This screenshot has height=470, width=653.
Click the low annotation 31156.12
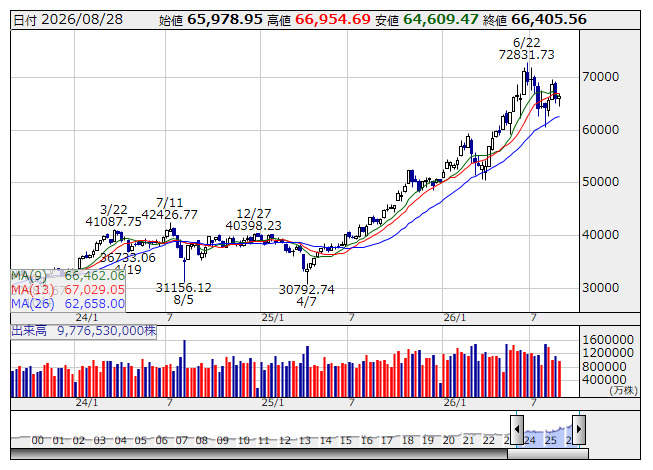184,288
